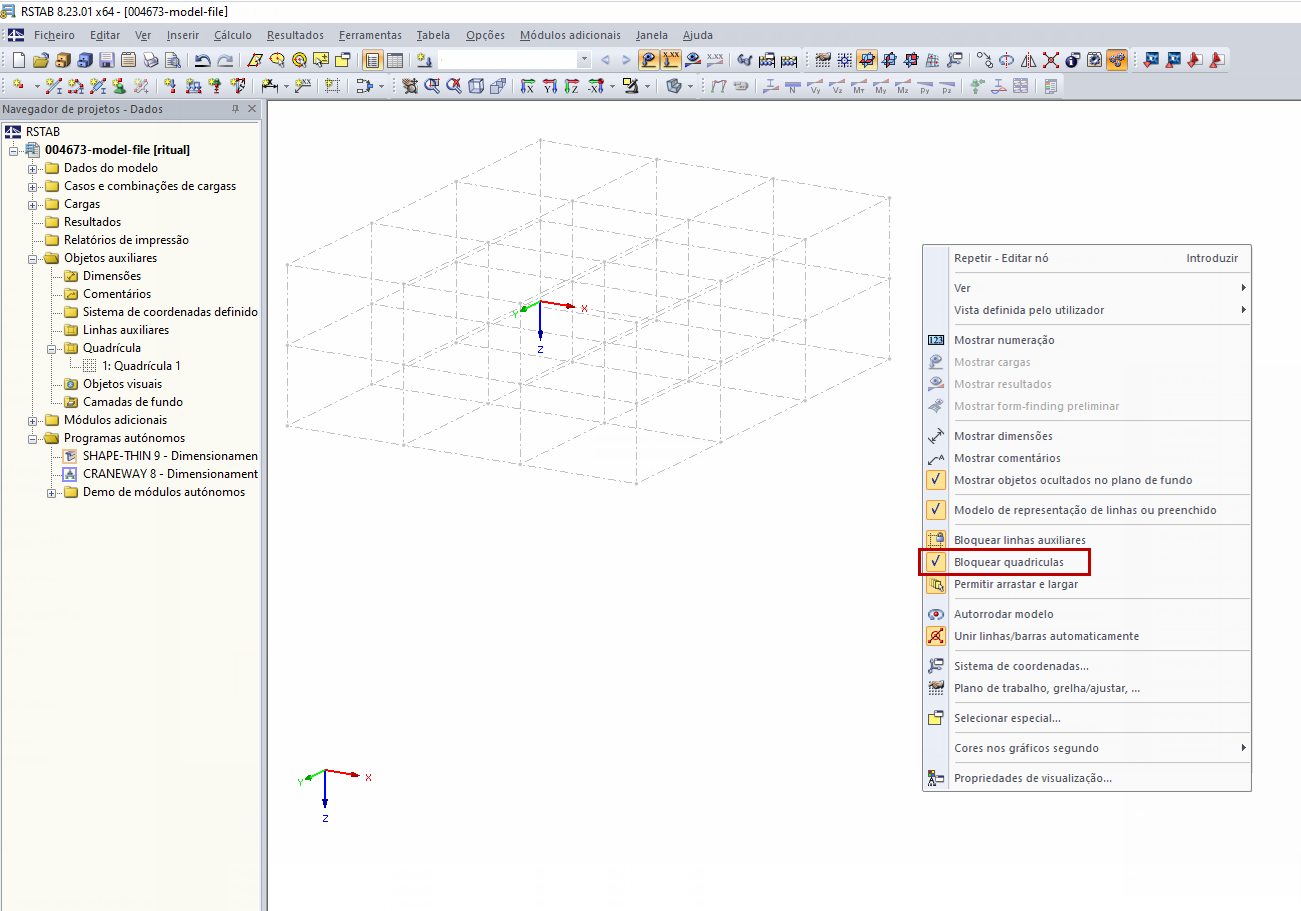Click the view in Z direction icon

[x=572, y=86]
